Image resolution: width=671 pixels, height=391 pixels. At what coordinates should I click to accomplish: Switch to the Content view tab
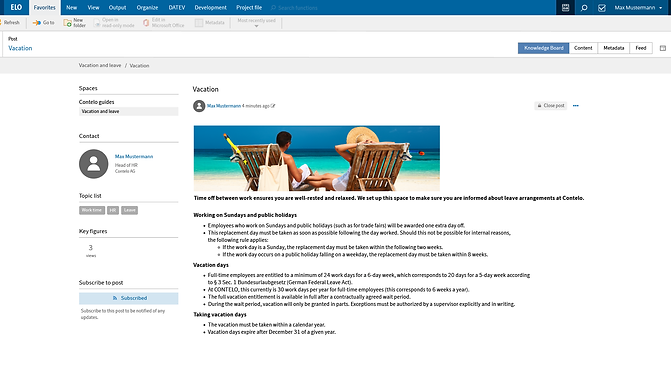[583, 48]
